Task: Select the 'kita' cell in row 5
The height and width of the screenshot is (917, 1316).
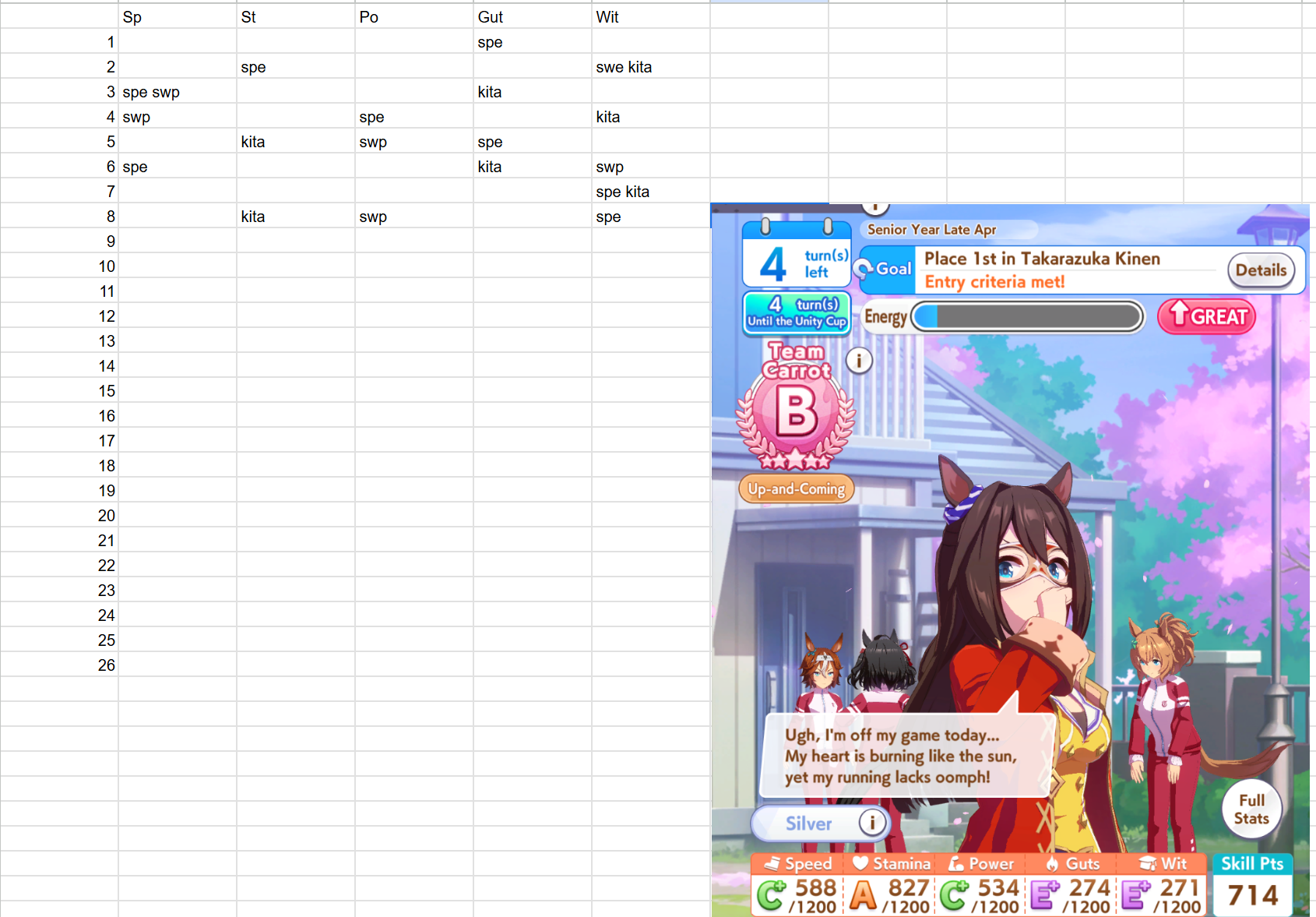Action: tap(296, 142)
